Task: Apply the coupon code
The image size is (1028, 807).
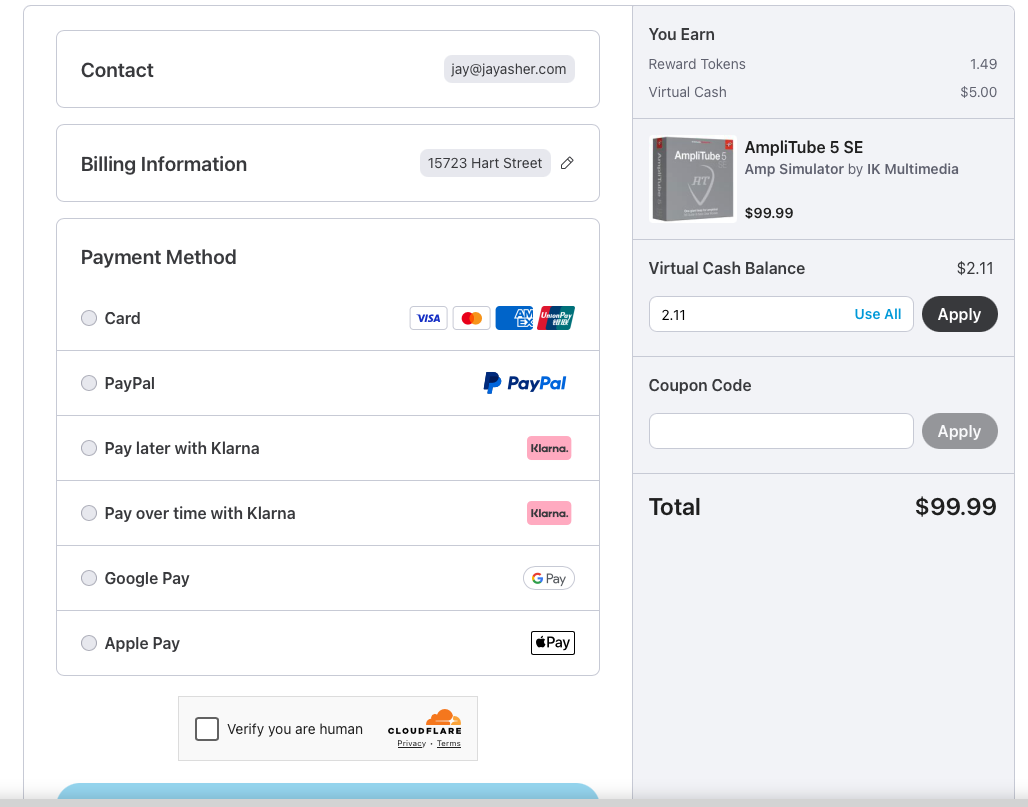Action: (959, 431)
